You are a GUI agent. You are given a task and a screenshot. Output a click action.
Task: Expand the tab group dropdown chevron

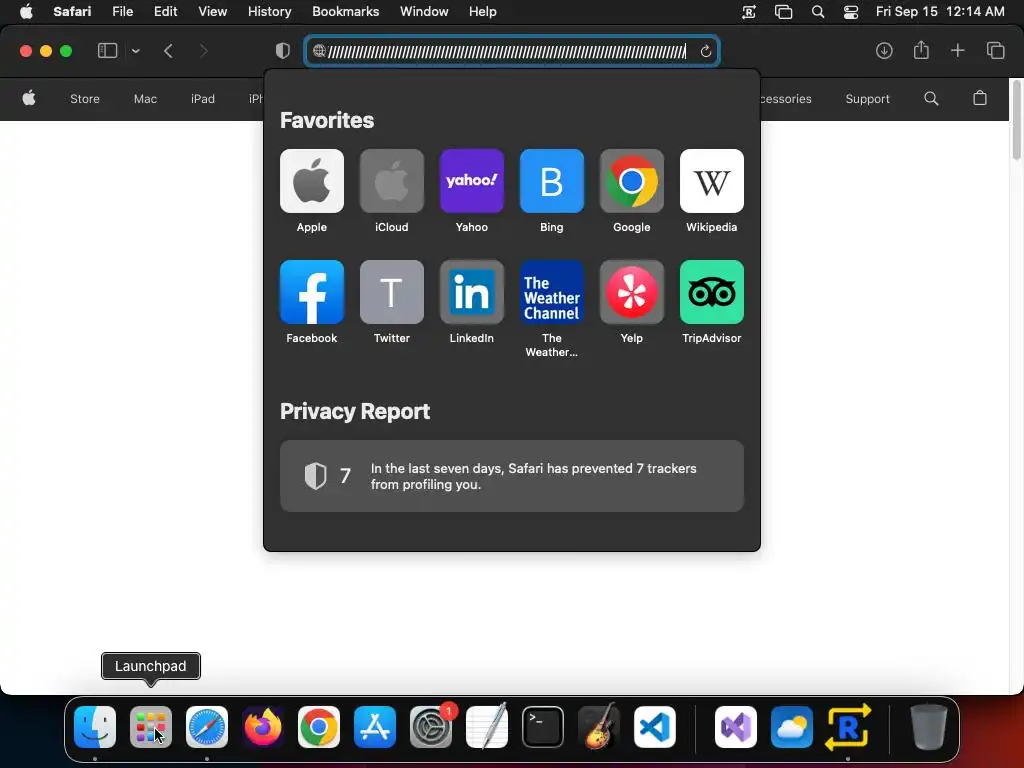pos(136,51)
